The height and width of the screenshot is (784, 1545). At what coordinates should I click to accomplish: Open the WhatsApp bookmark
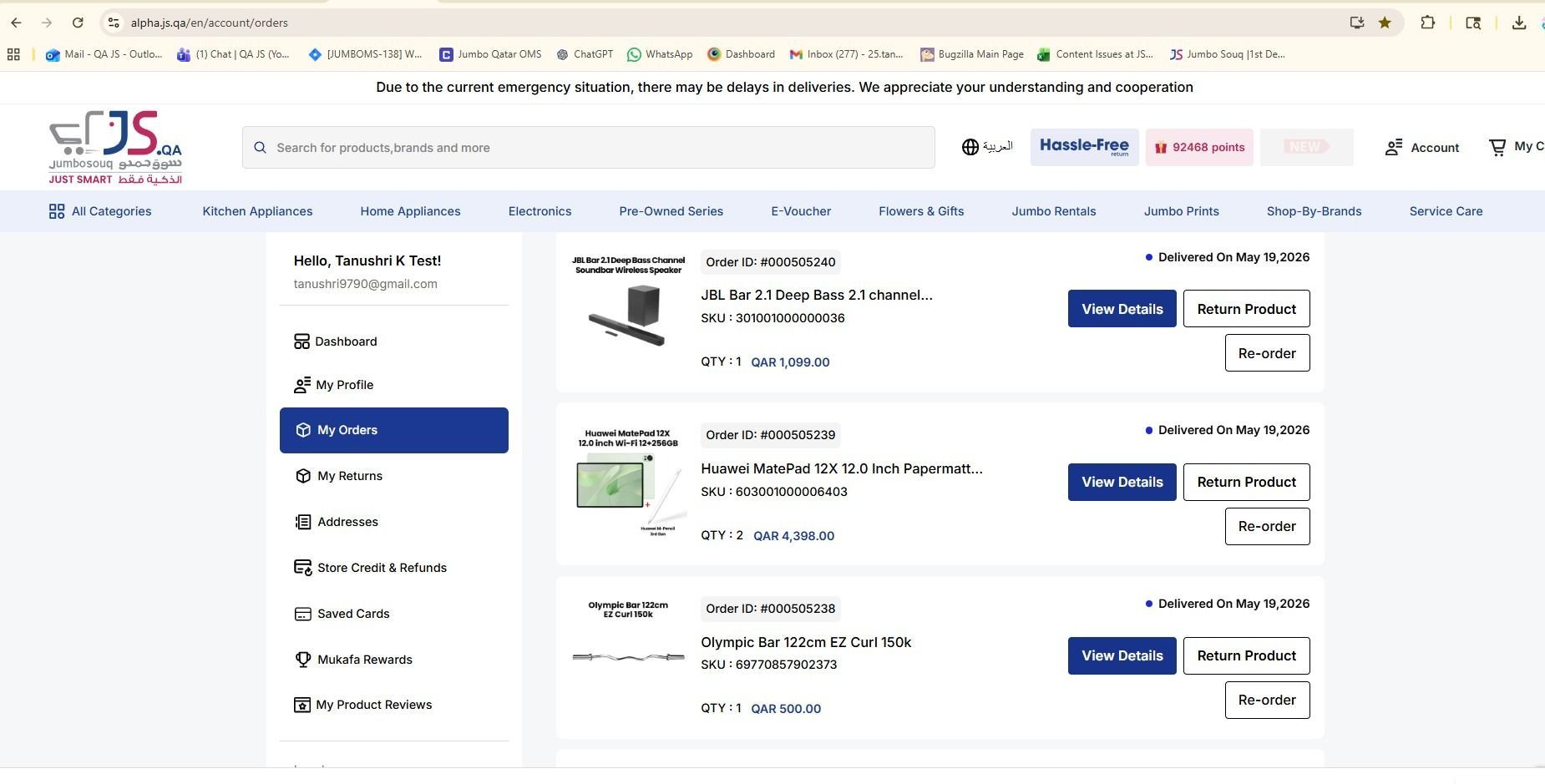660,54
